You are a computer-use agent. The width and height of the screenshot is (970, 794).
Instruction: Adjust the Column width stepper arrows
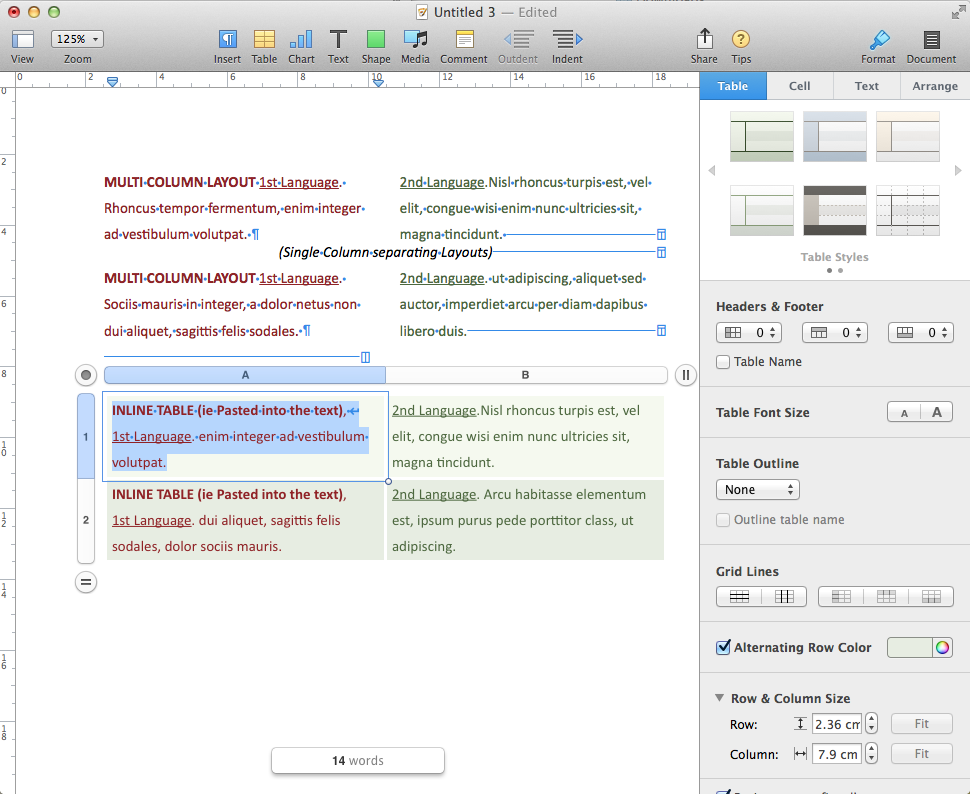872,753
